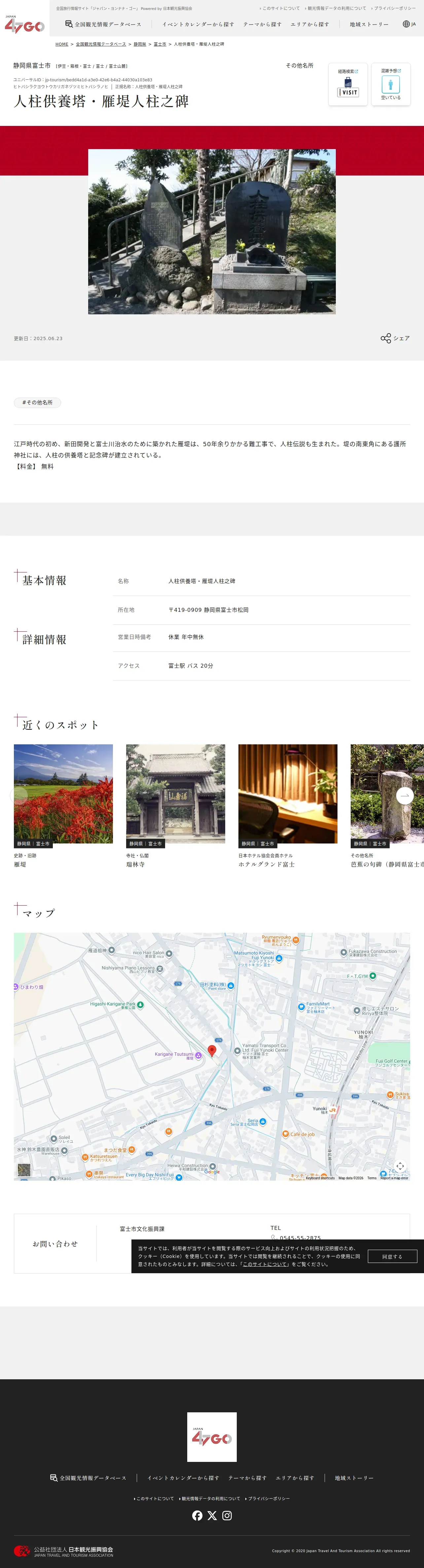Accept cookies with 同意する button

[392, 1256]
